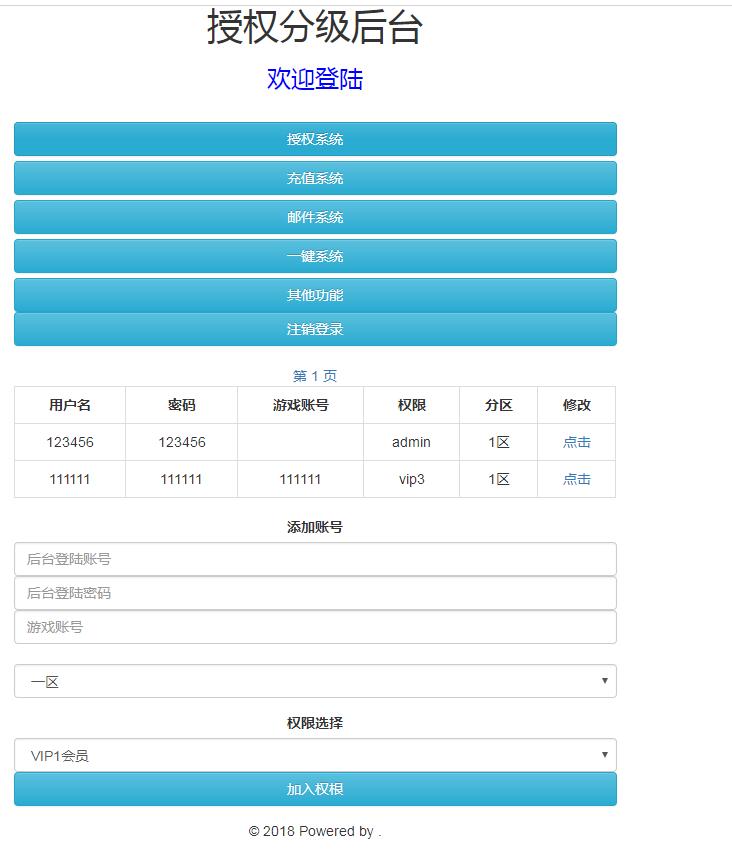Click into the 游戏账号 text field below 添加账号
Image resolution: width=732 pixels, height=852 pixels.
315,627
